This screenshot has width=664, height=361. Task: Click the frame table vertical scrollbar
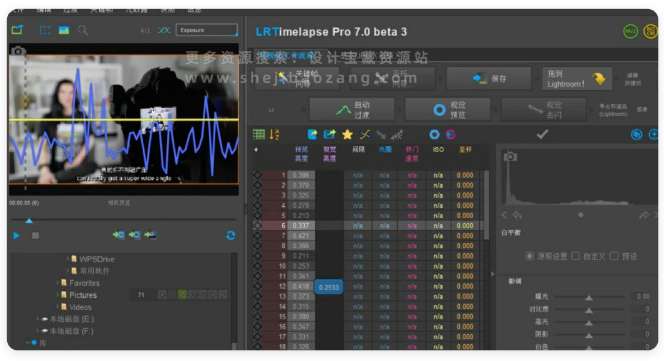pos(486,205)
